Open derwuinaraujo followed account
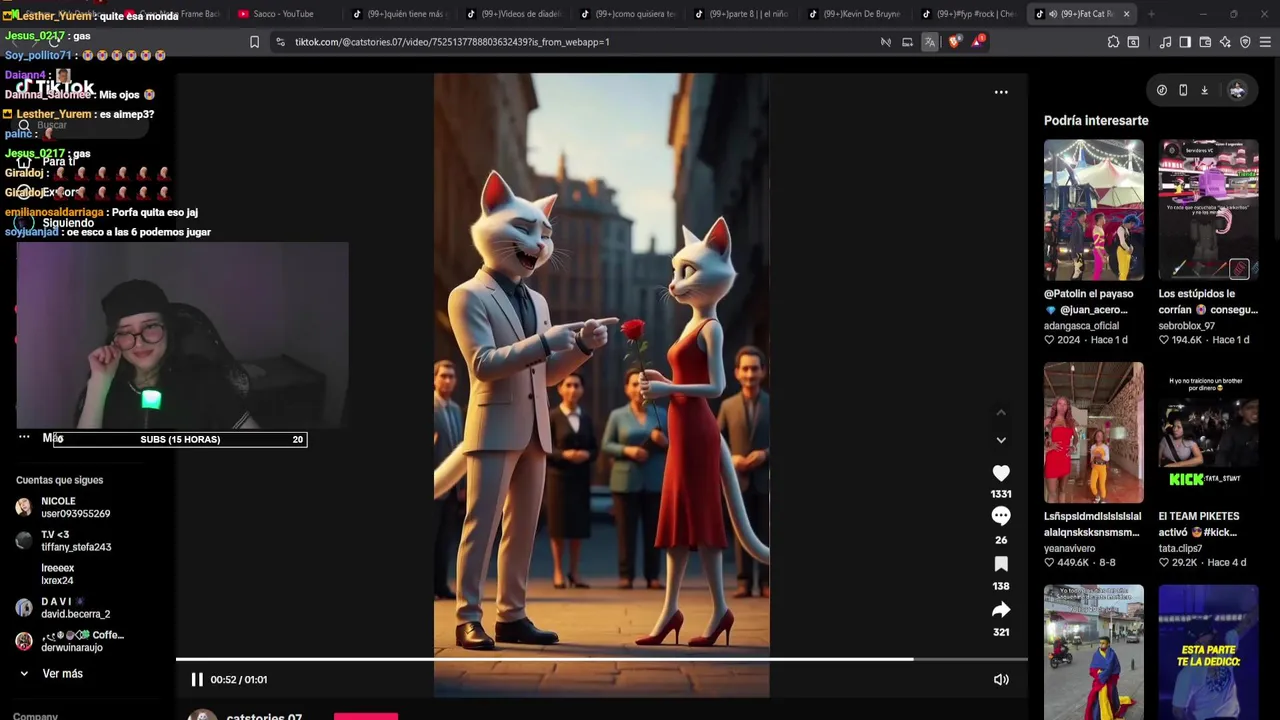The width and height of the screenshot is (1280, 720). click(x=70, y=641)
